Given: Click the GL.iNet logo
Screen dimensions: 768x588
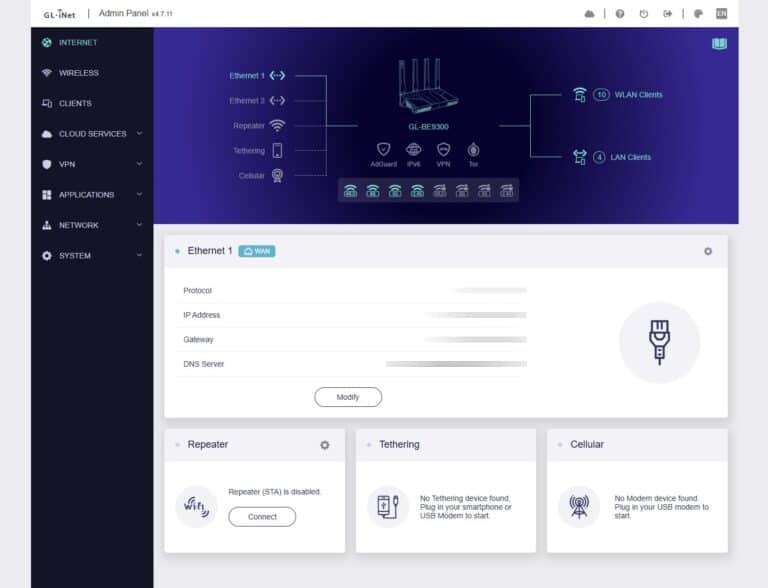Looking at the screenshot, I should click(59, 14).
